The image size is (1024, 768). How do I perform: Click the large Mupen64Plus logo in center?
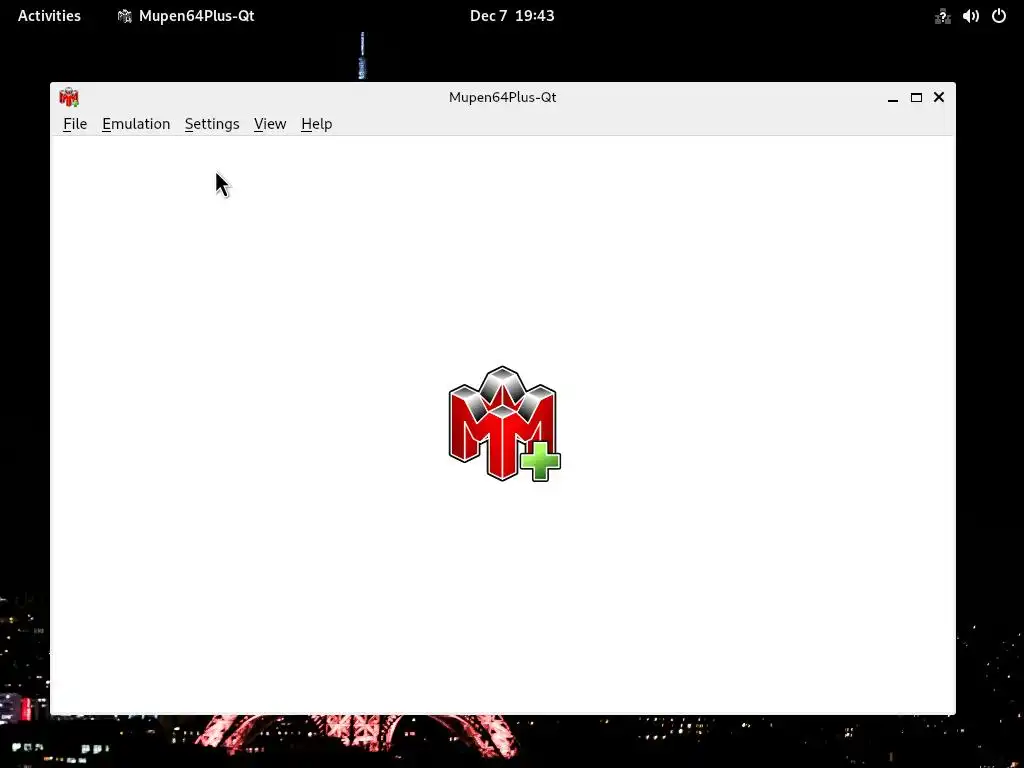coord(504,424)
